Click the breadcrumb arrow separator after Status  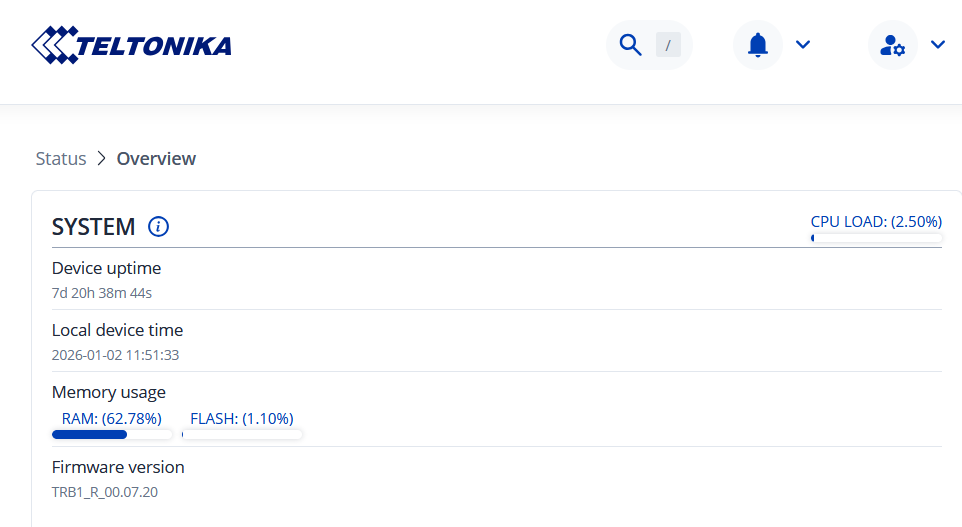[x=101, y=159]
